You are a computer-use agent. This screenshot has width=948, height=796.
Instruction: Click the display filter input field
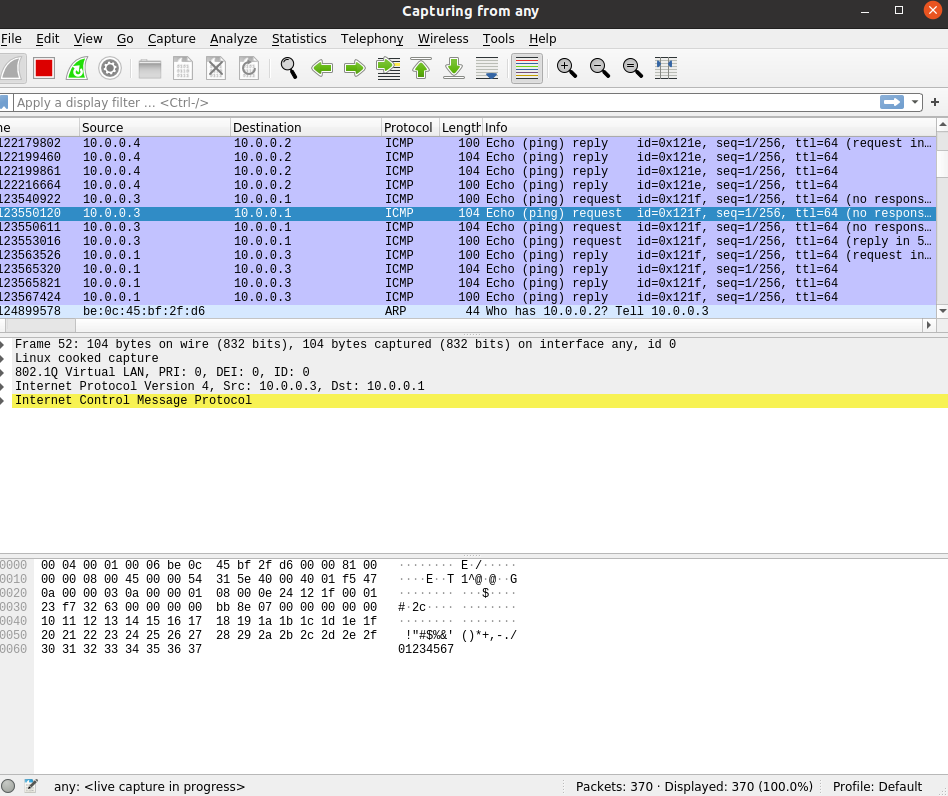click(440, 102)
